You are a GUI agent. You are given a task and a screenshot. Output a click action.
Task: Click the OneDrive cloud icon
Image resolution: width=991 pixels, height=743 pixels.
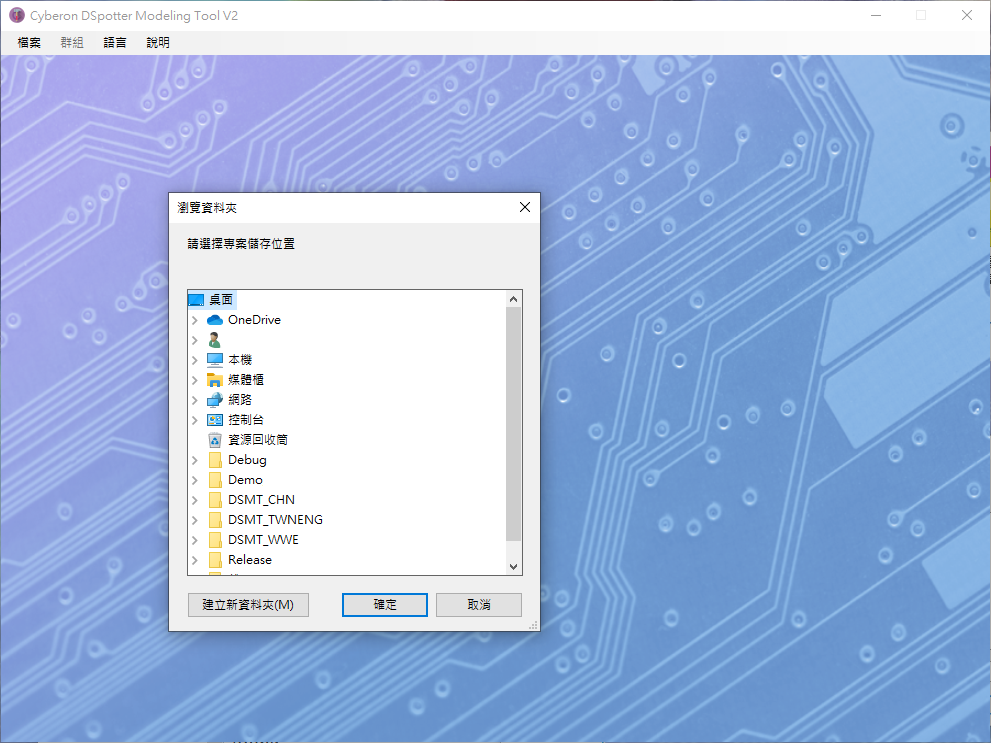click(x=215, y=320)
